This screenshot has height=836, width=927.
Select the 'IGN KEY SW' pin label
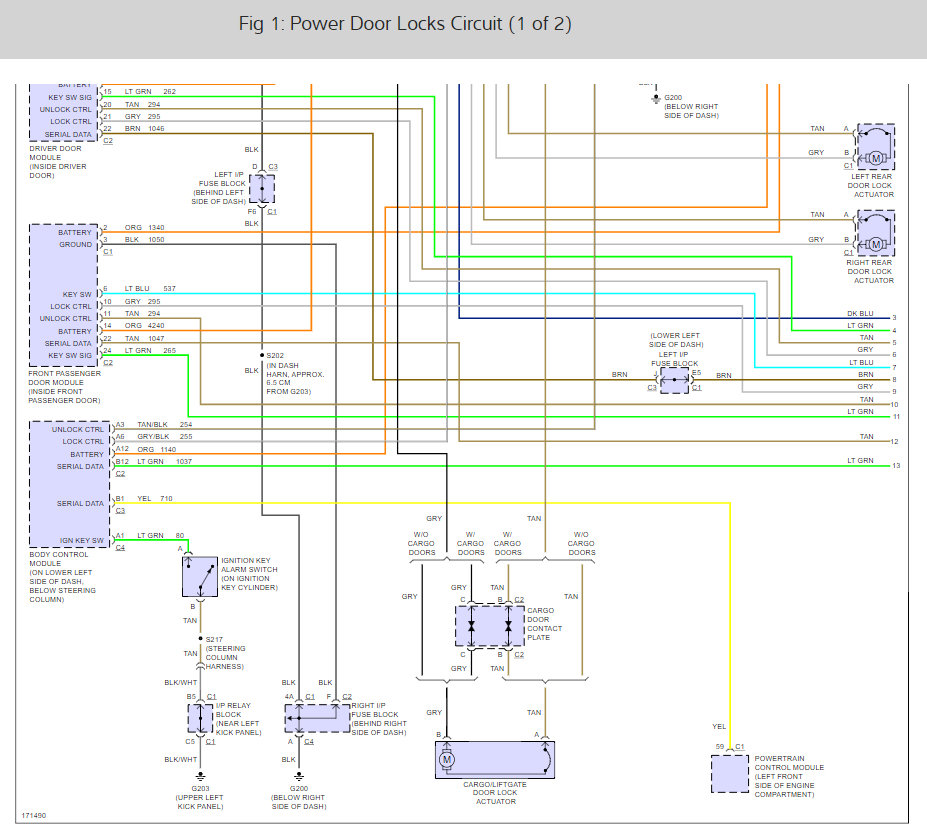tap(82, 540)
